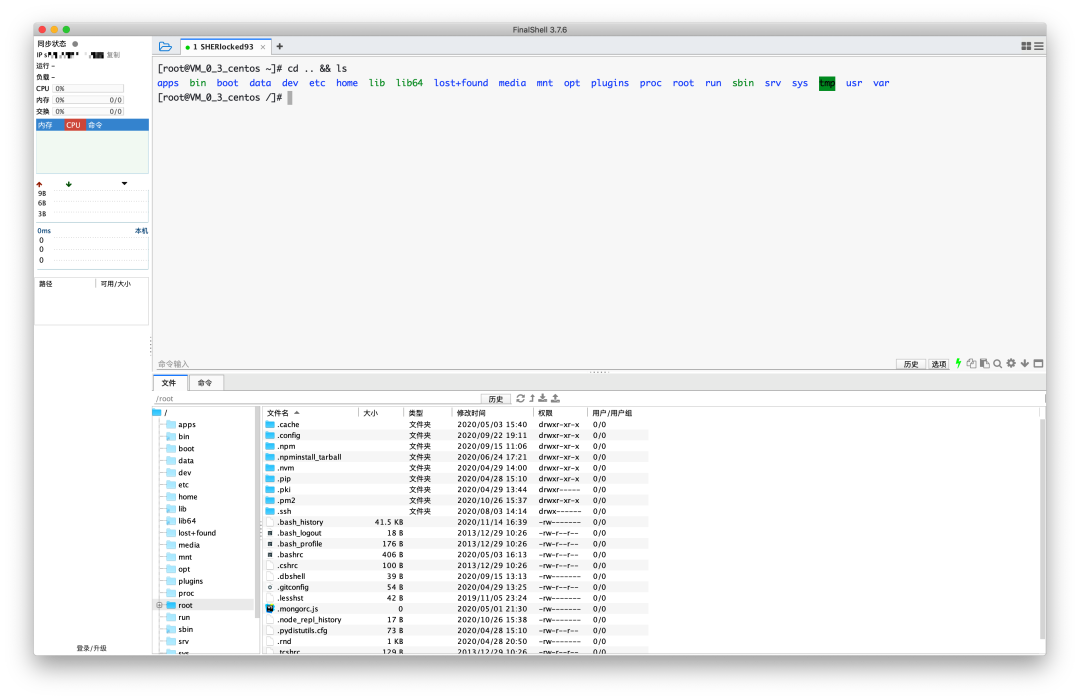Select the .gitconfig file row
The width and height of the screenshot is (1080, 700).
coord(456,587)
